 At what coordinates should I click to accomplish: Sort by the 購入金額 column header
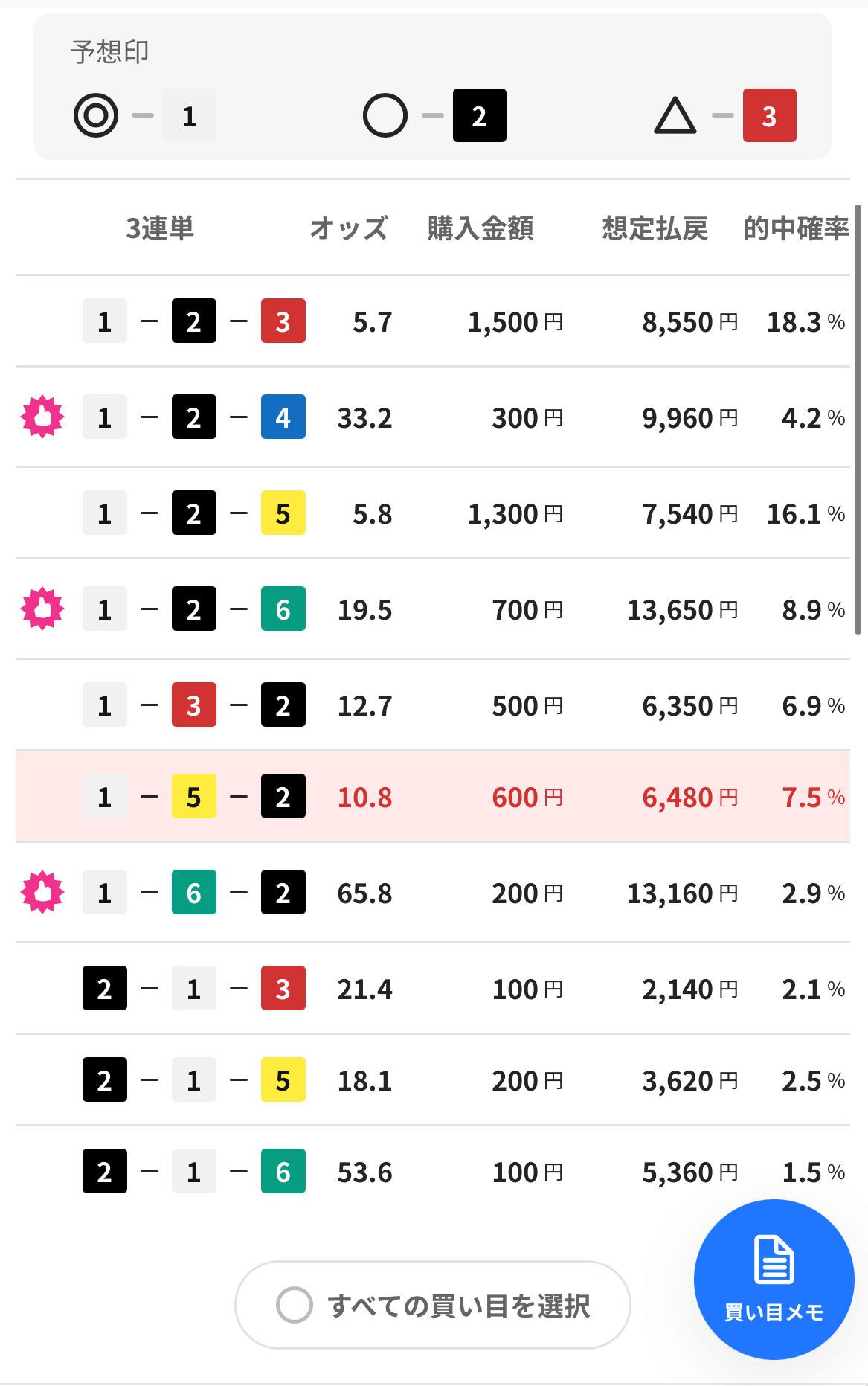[480, 228]
